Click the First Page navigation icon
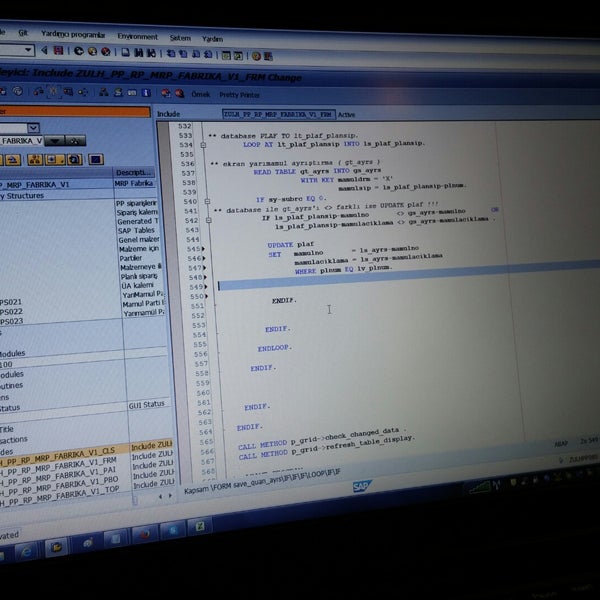The width and height of the screenshot is (600, 600). [171, 54]
